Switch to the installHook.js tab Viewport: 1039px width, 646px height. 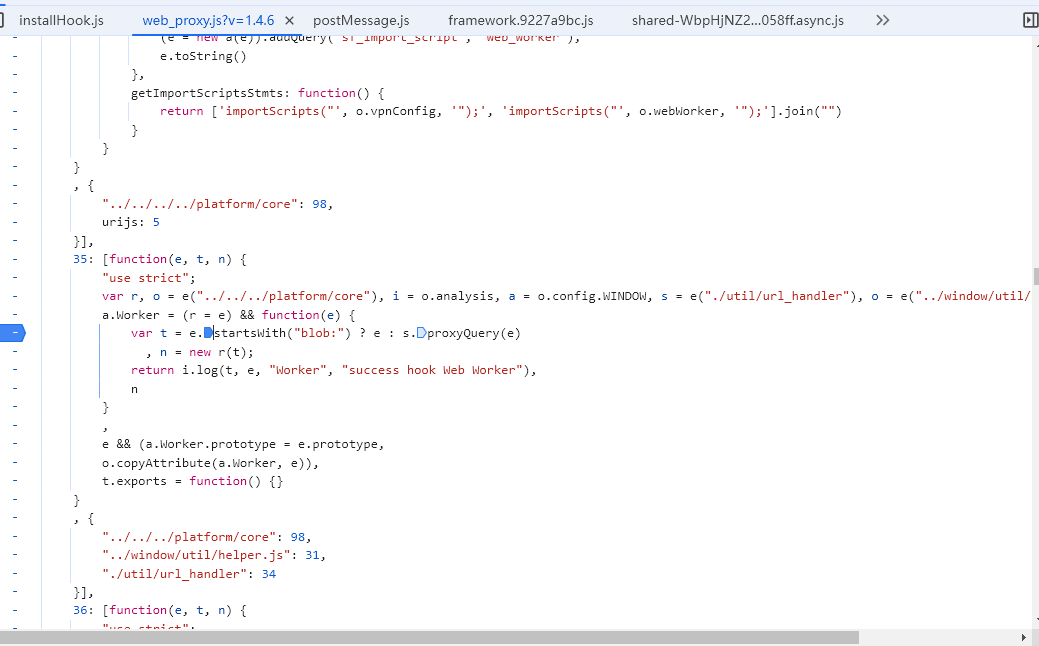click(61, 20)
